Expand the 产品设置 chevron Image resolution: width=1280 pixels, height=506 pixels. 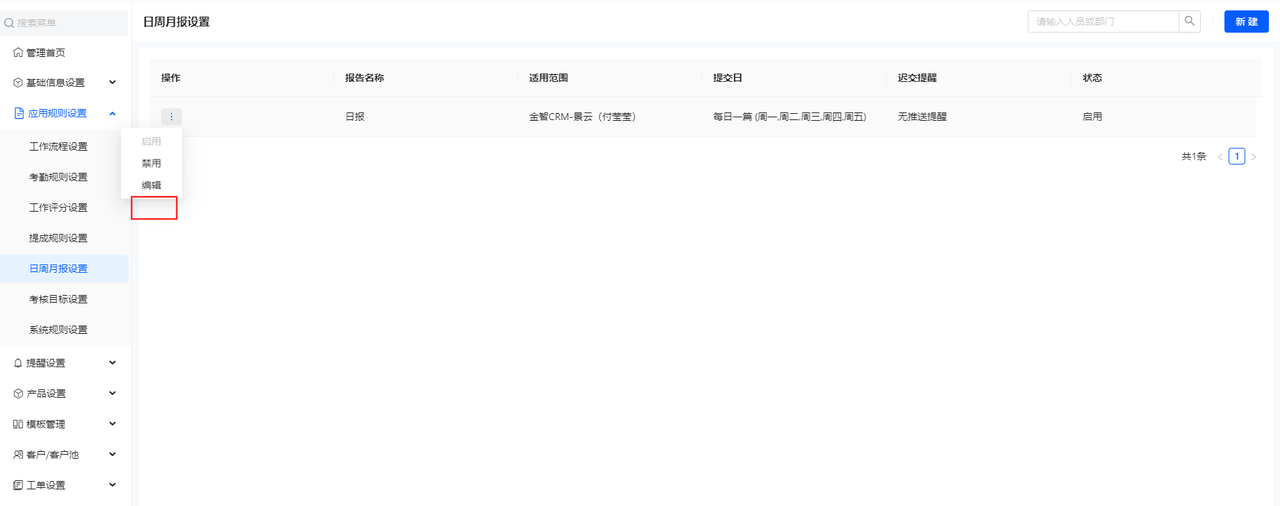click(112, 394)
